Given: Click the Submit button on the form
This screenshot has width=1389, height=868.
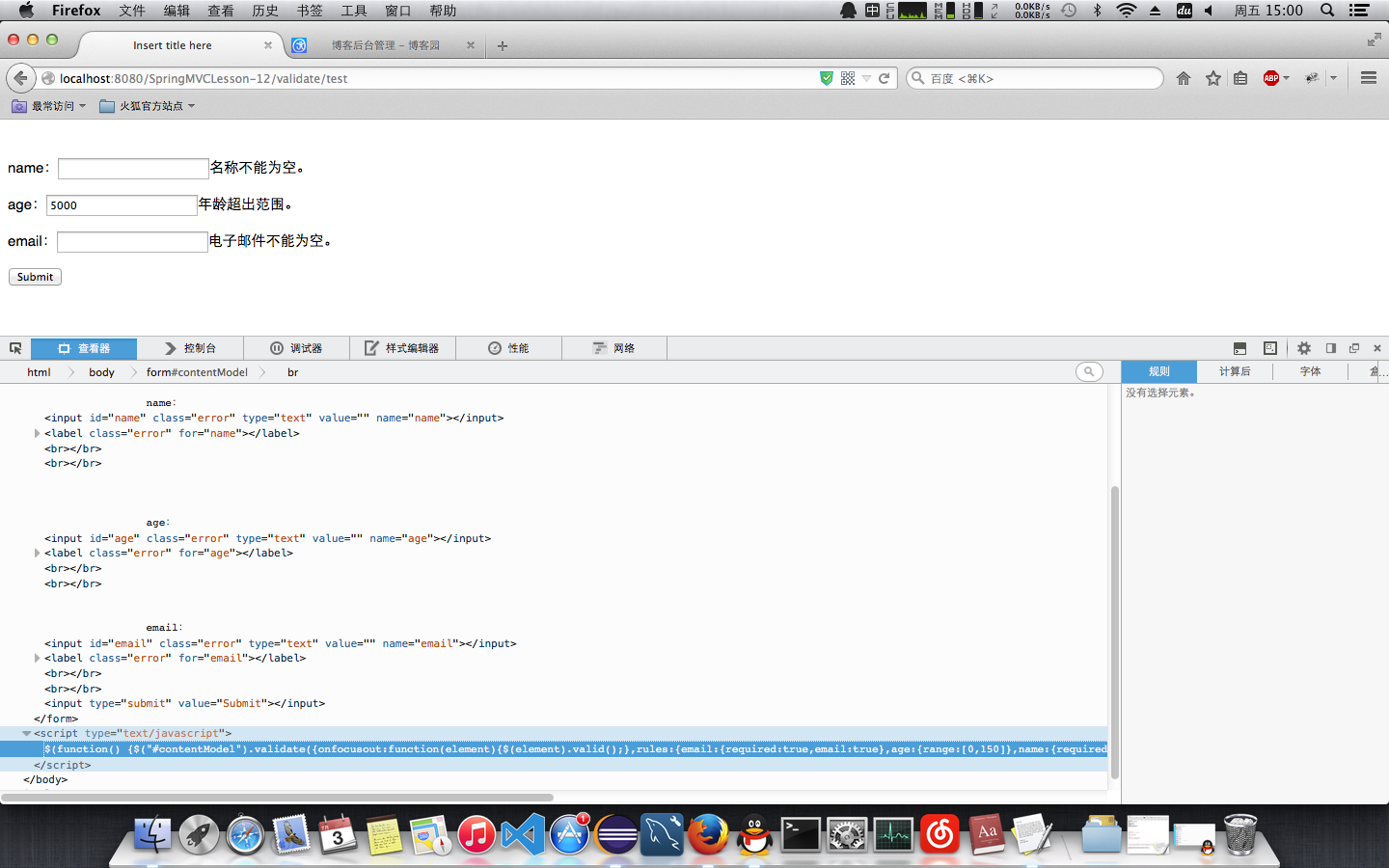Looking at the screenshot, I should point(36,277).
